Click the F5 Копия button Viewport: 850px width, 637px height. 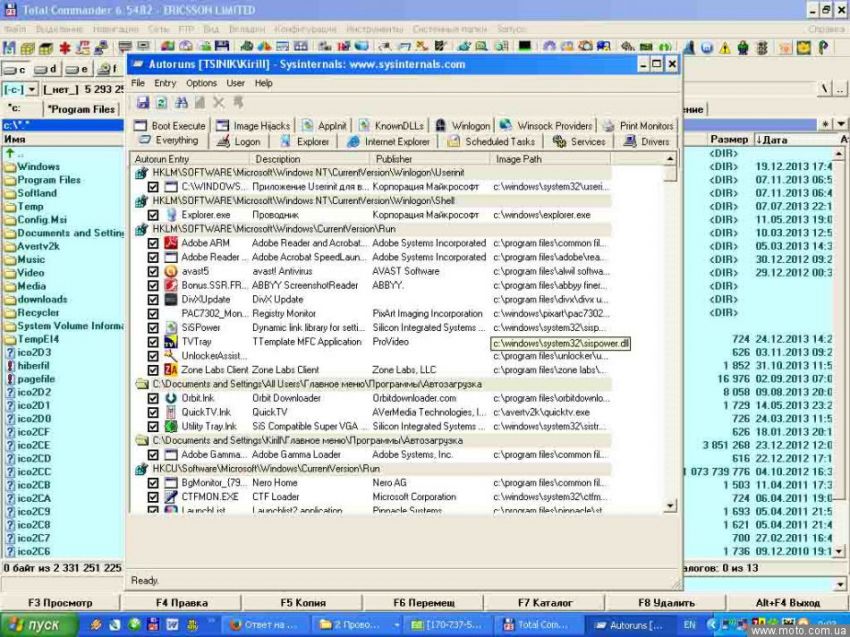(302, 602)
